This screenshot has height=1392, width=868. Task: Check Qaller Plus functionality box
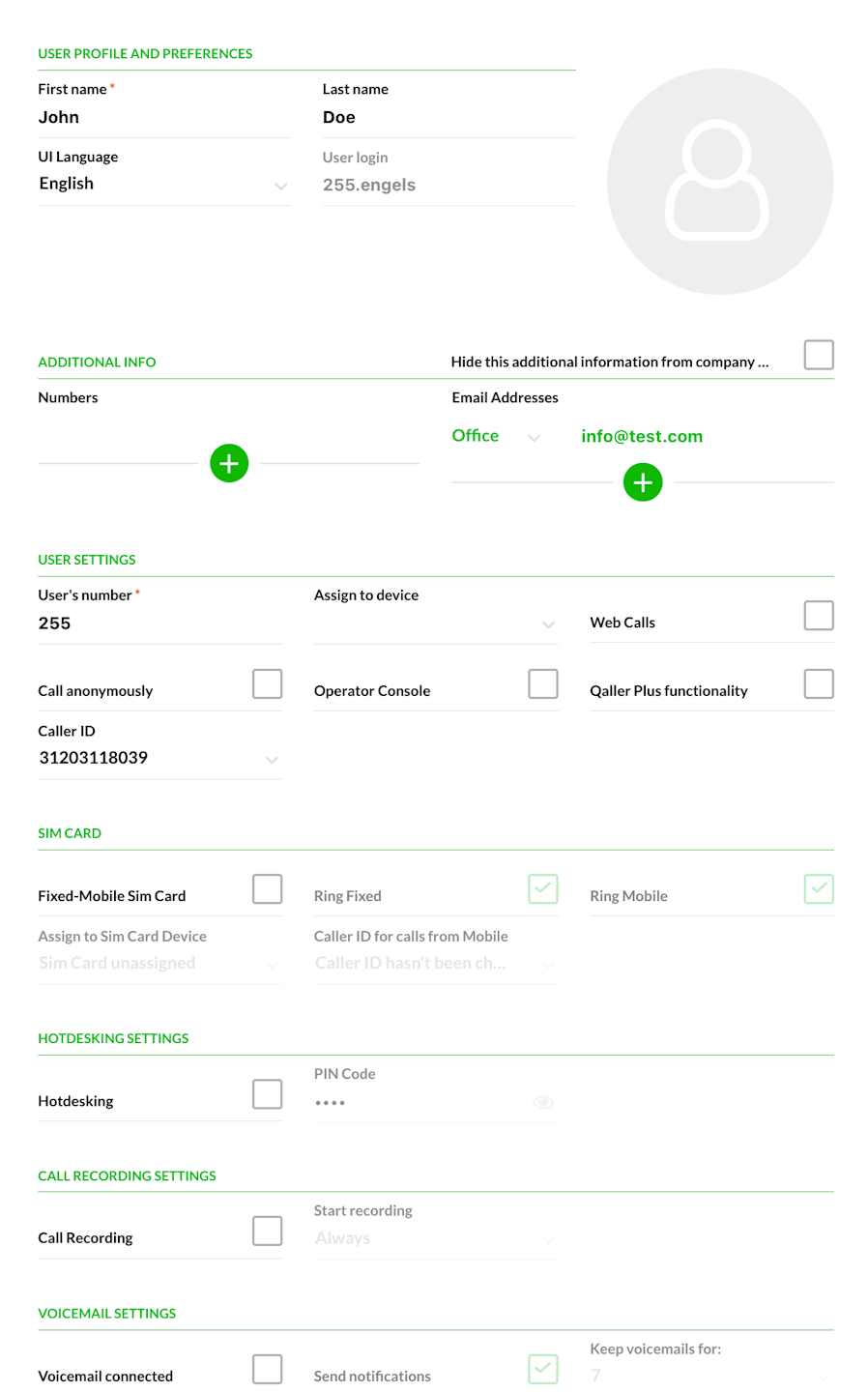[x=818, y=684]
